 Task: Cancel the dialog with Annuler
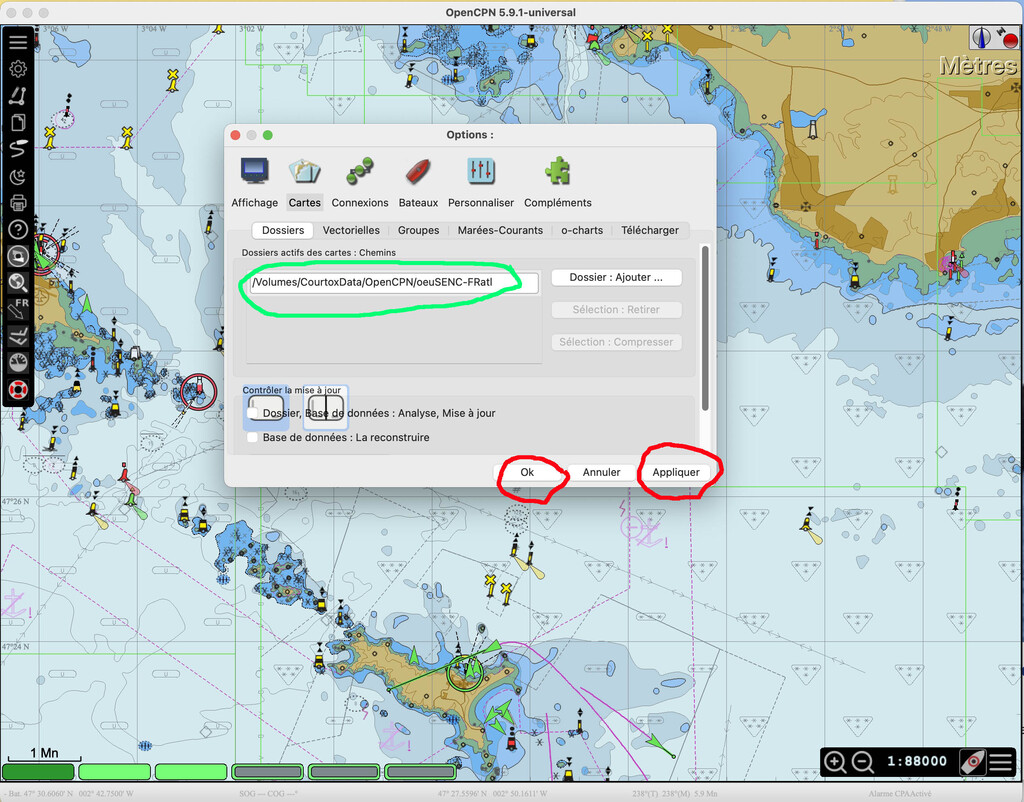coord(601,472)
